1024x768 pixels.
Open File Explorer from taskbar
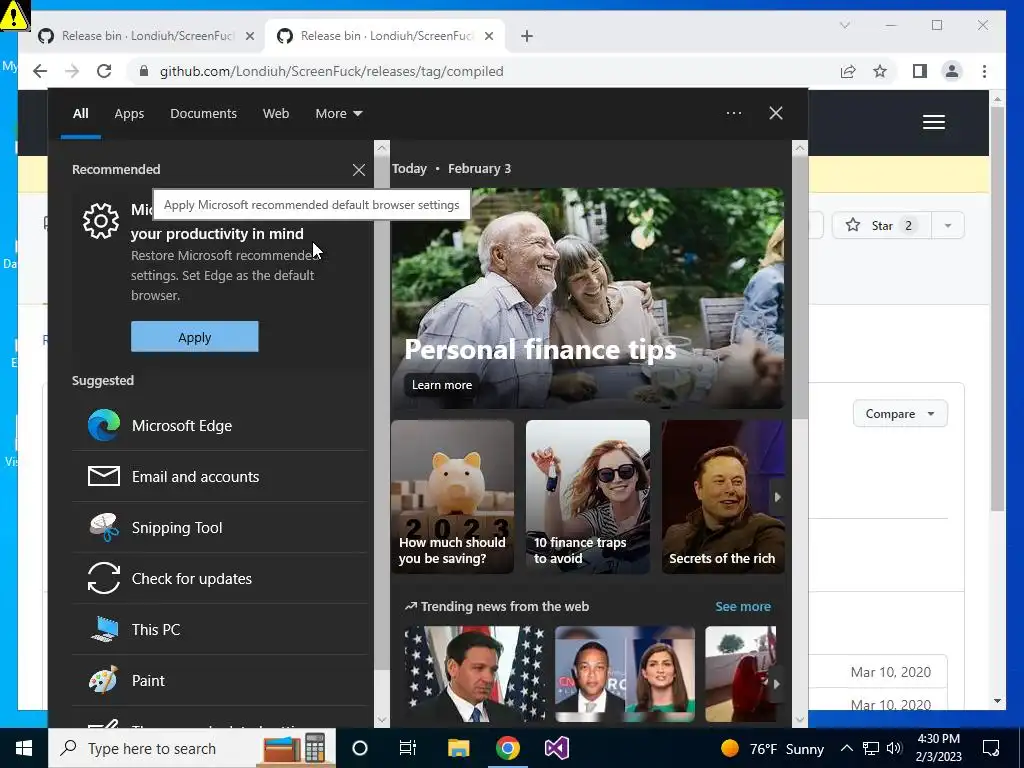pyautogui.click(x=458, y=748)
